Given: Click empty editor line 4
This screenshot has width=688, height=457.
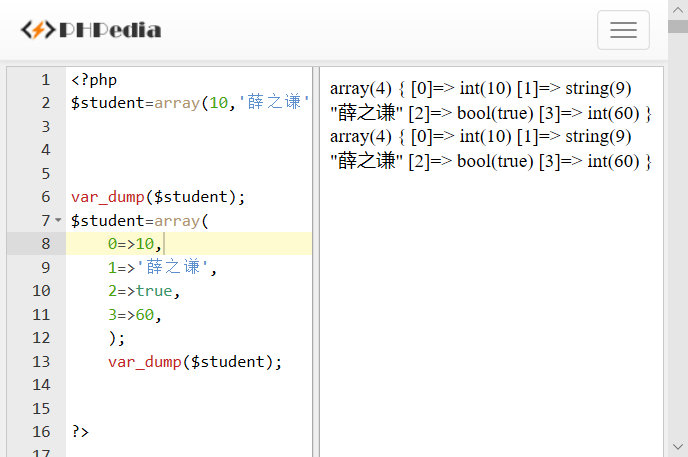Looking at the screenshot, I should click(x=189, y=150).
